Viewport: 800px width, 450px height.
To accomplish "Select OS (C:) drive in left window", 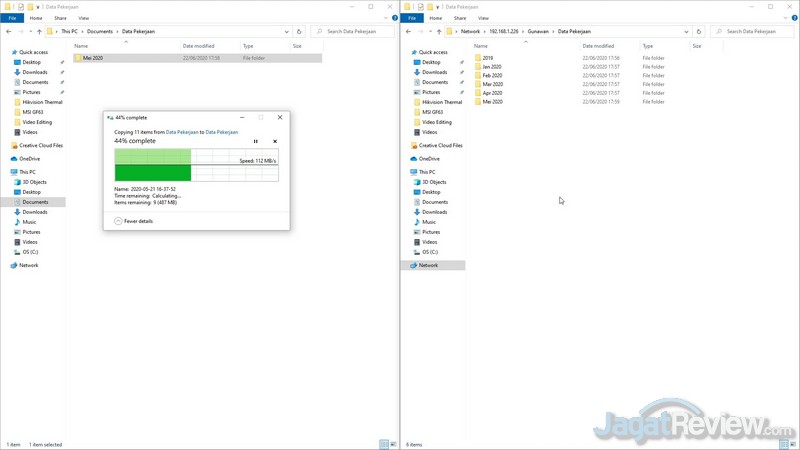I will click(x=30, y=252).
